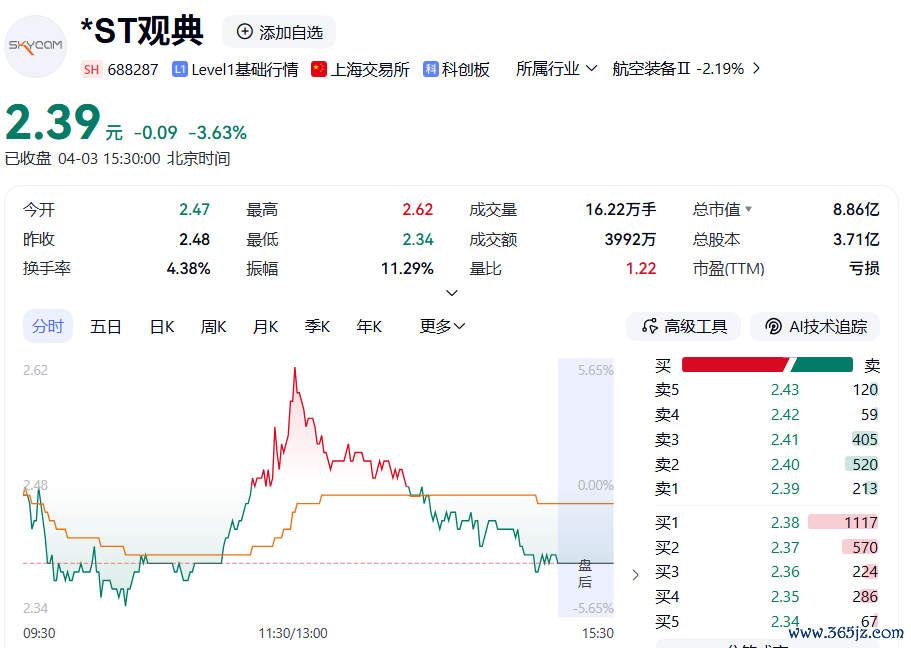911x648 pixels.
Task: Click 量比 value 1.22
Action: [641, 268]
